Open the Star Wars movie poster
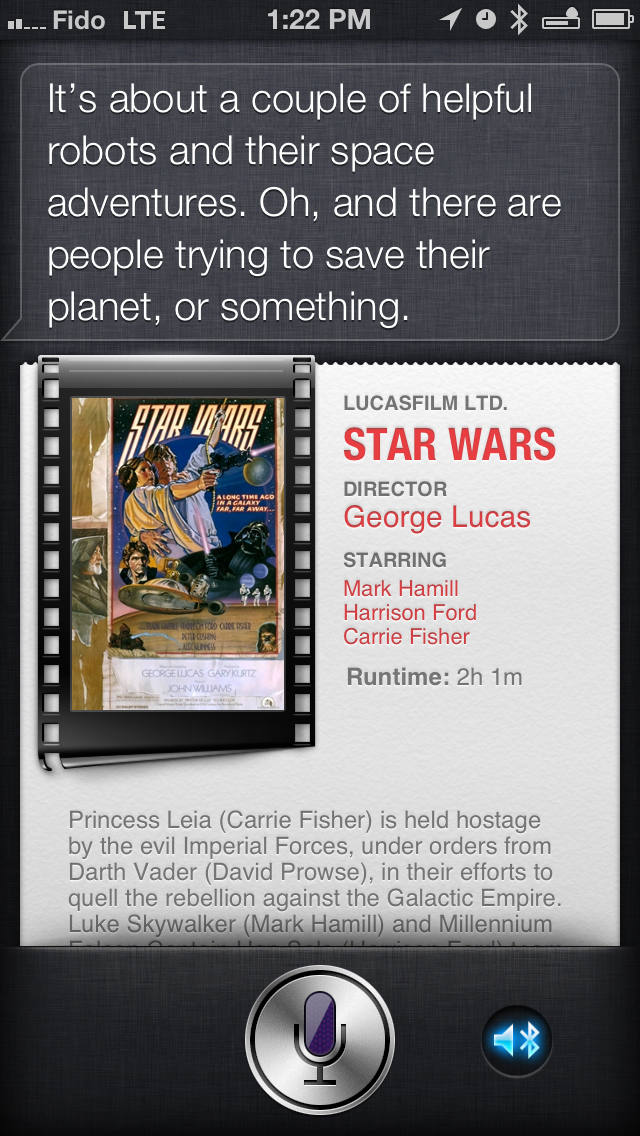The width and height of the screenshot is (640, 1136). tap(178, 554)
